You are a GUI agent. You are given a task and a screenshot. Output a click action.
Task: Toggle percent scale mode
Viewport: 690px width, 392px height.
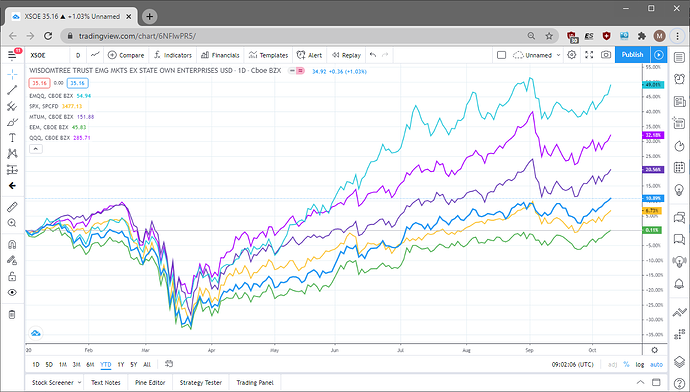pyautogui.click(x=627, y=364)
